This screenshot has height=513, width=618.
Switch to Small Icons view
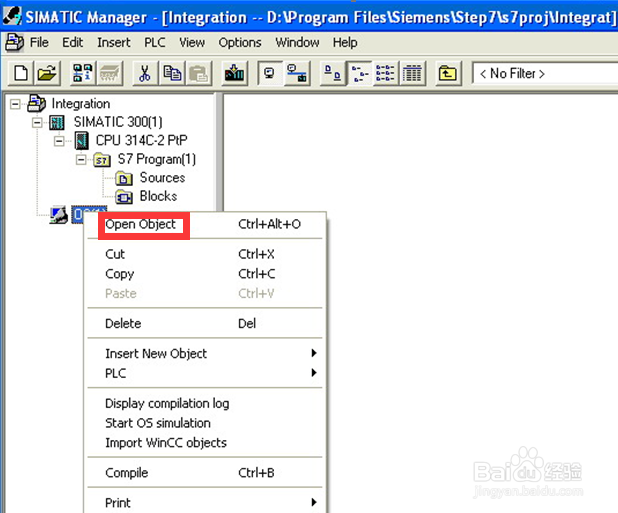[x=359, y=73]
